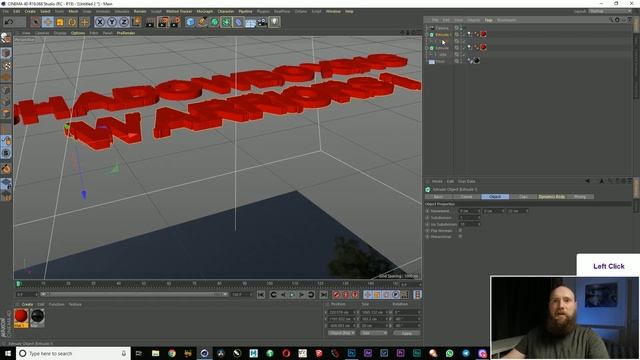Render the active view with clapperboard icon
640x360 pixels.
[x=150, y=22]
